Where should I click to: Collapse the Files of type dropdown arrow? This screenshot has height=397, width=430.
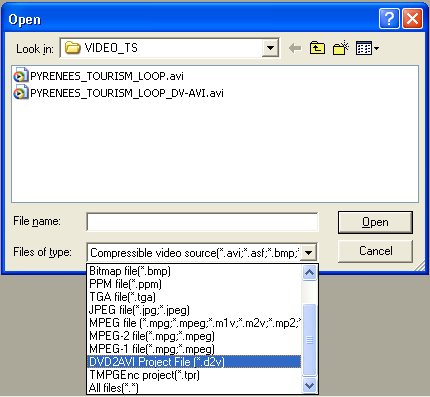(x=309, y=253)
